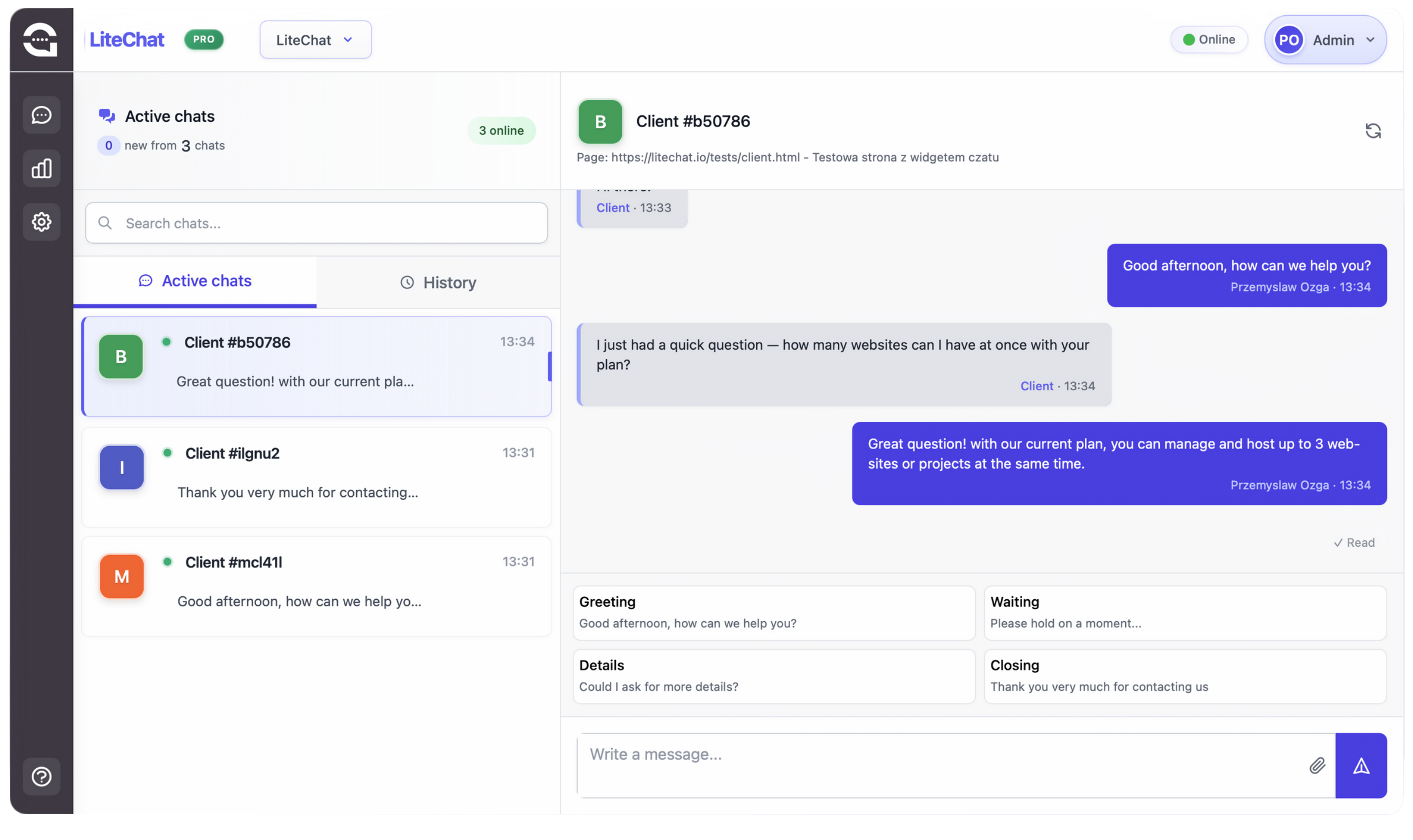The height and width of the screenshot is (840, 1413).
Task: Toggle the Online status indicator
Action: pos(1209,40)
